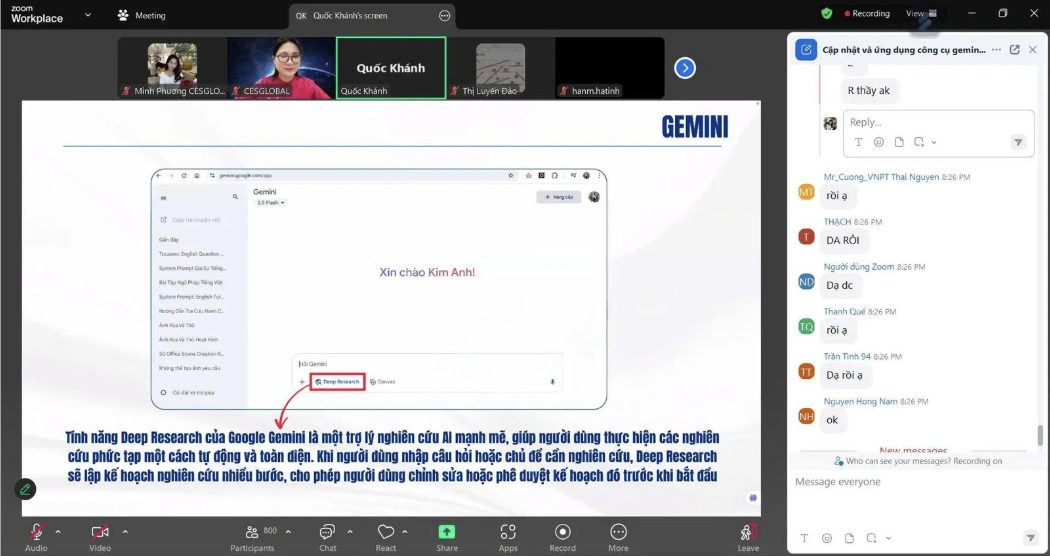
Task: Click the Reply input field
Action: 938,122
